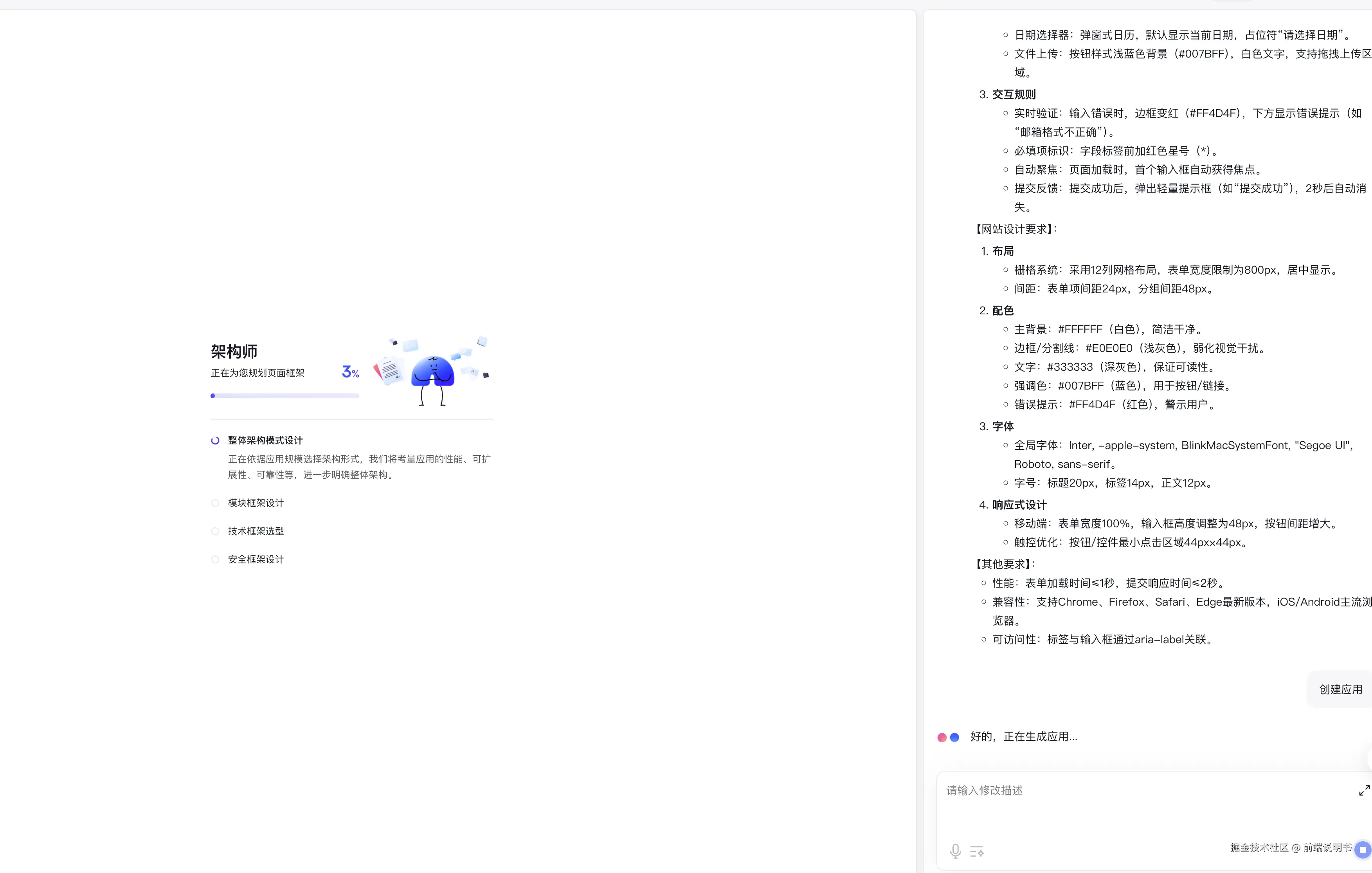The width and height of the screenshot is (1372, 873).
Task: Select the 模块框架设计 step circle
Action: (x=215, y=503)
